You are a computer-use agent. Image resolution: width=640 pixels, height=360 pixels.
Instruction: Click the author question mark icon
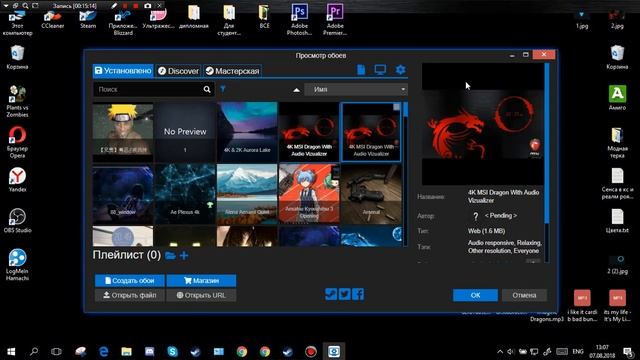(475, 216)
